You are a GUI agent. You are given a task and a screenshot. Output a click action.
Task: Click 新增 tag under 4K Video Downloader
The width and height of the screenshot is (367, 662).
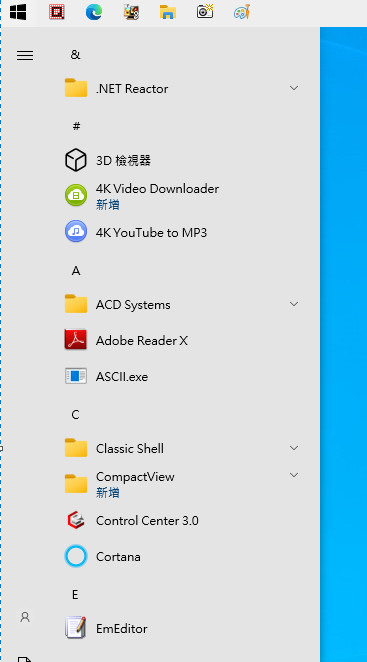(x=108, y=205)
